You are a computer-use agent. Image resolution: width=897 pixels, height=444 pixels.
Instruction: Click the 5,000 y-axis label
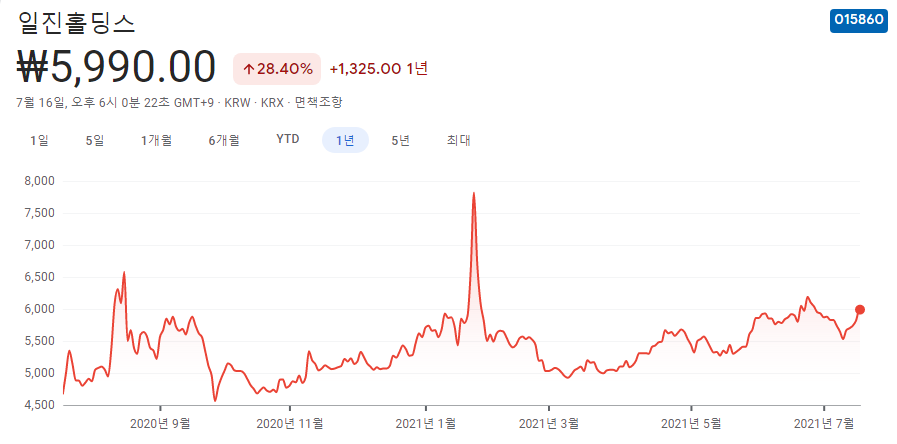tap(41, 374)
